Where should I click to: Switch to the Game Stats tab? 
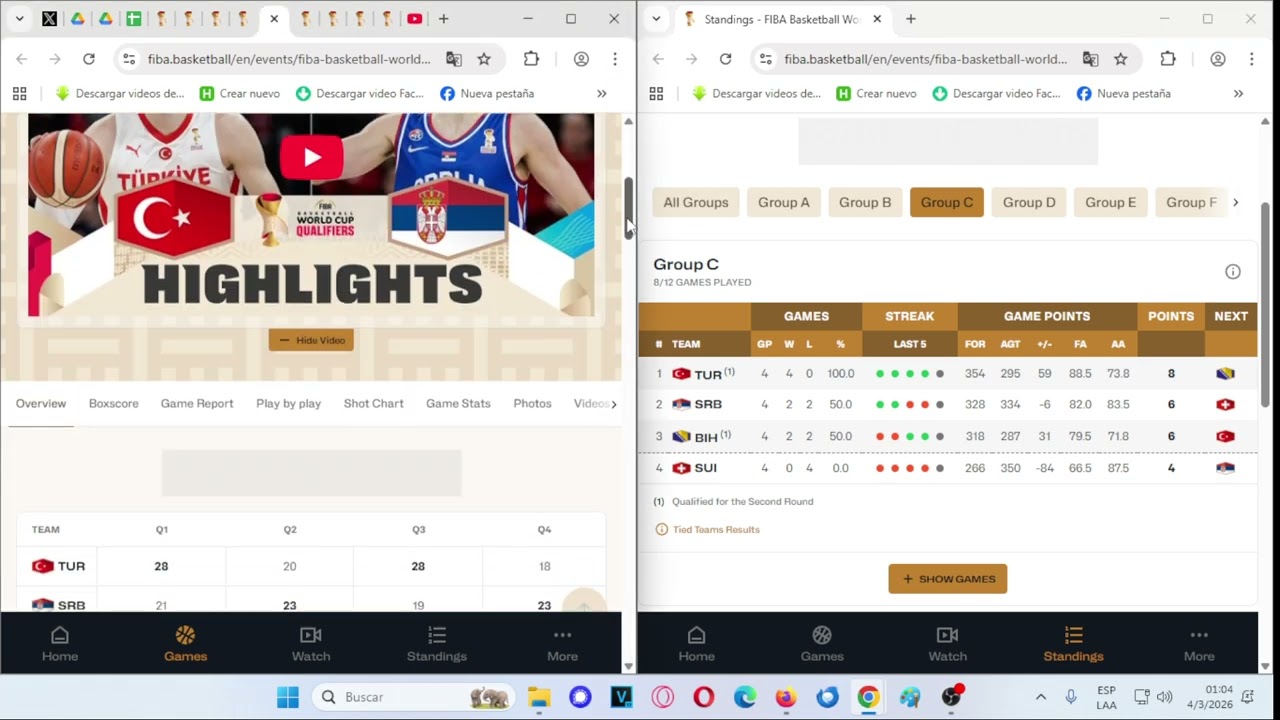tap(458, 403)
